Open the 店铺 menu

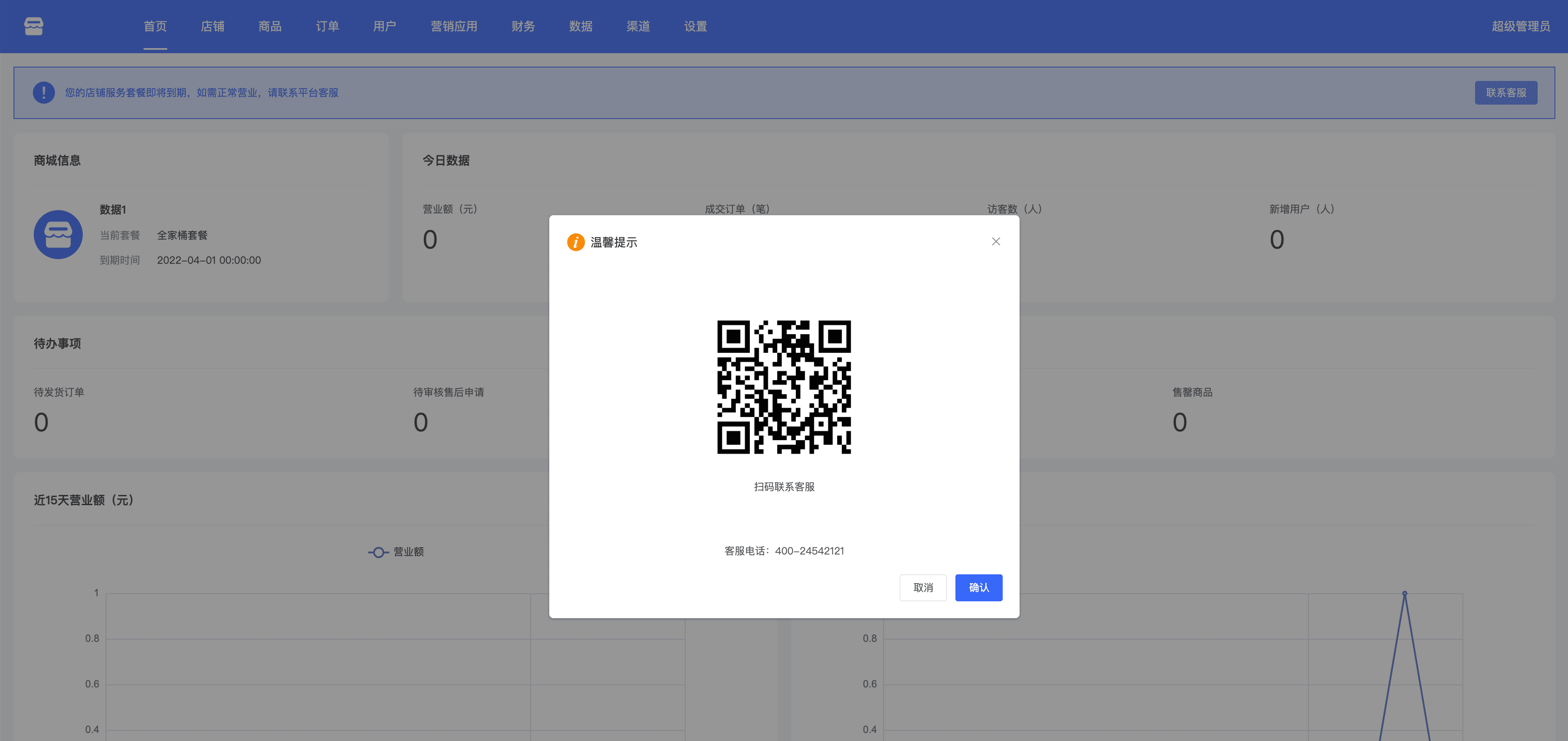coord(212,26)
